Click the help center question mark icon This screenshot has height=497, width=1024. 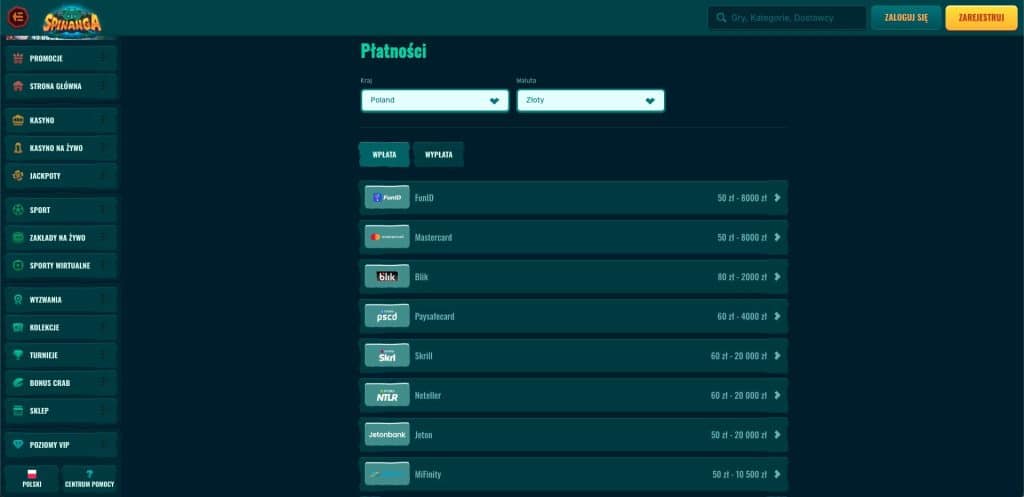coord(89,474)
